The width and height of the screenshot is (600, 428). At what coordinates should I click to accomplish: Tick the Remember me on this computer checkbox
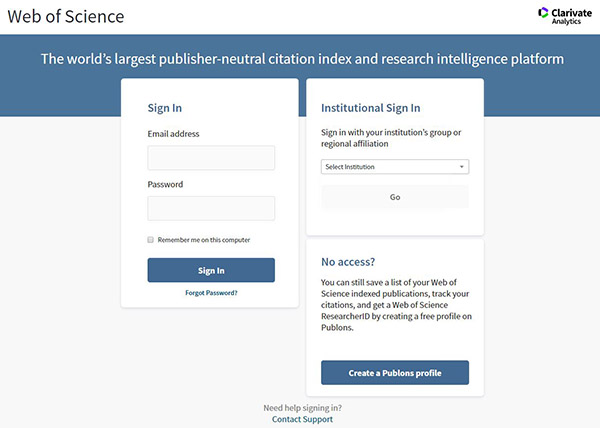tap(150, 240)
